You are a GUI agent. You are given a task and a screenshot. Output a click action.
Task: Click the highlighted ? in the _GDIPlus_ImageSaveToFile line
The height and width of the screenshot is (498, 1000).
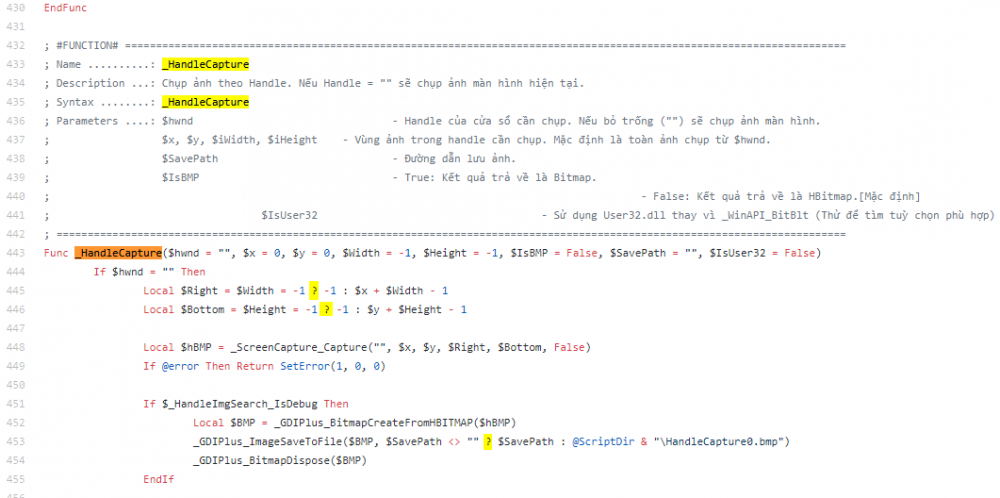tap(488, 442)
